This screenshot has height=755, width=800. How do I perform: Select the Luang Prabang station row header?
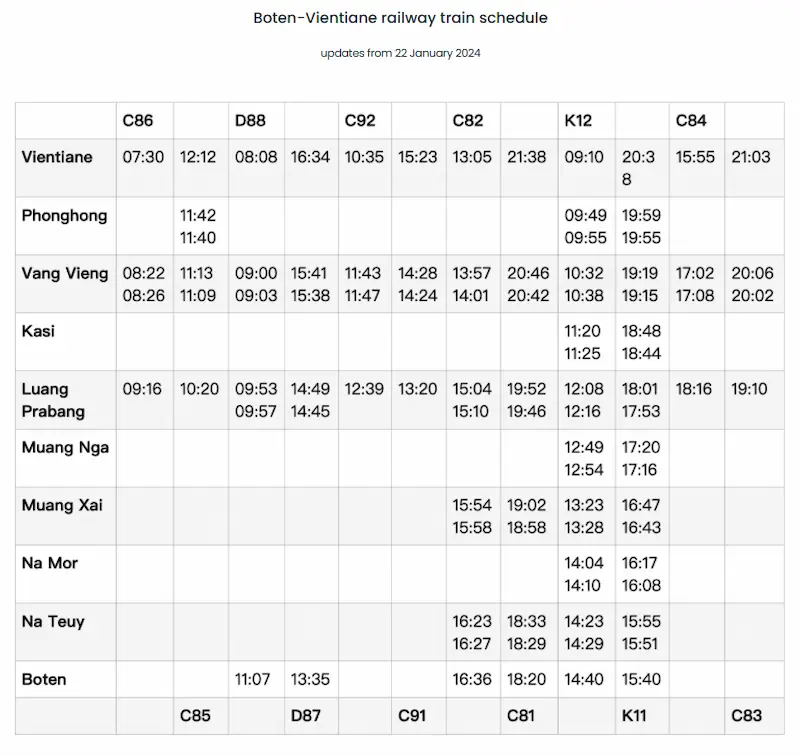53,400
